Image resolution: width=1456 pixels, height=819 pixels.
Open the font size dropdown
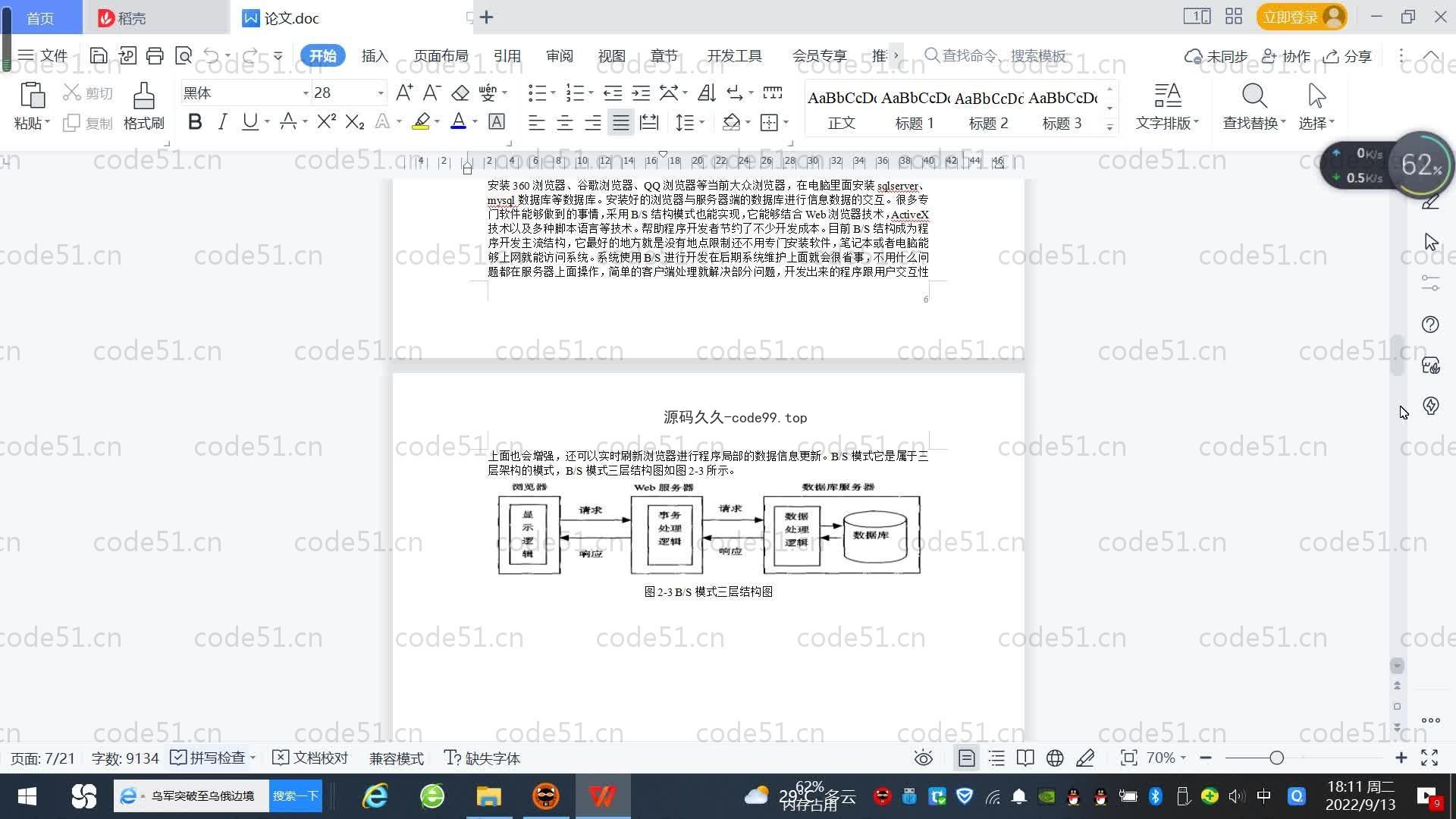click(381, 93)
